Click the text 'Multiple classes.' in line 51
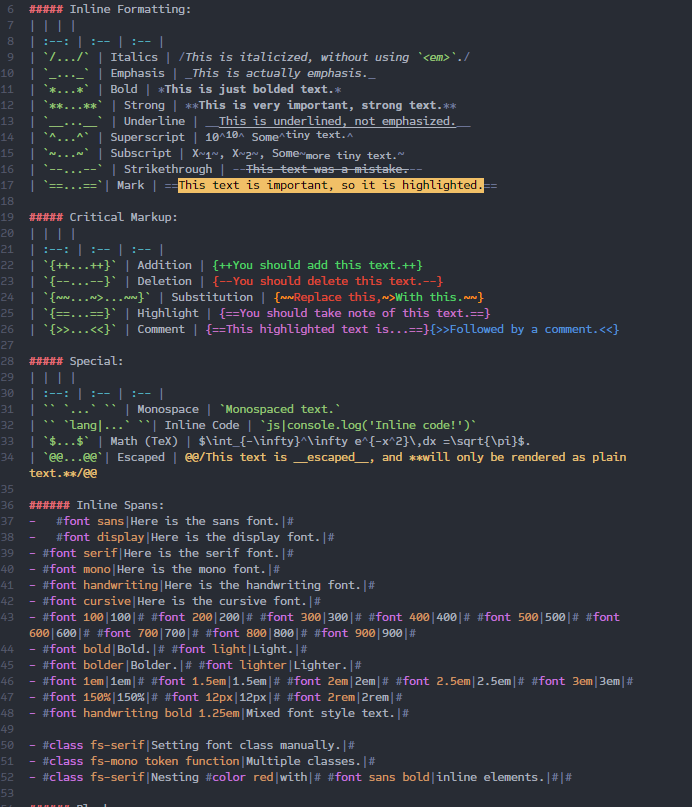This screenshot has height=807, width=692. [304, 761]
